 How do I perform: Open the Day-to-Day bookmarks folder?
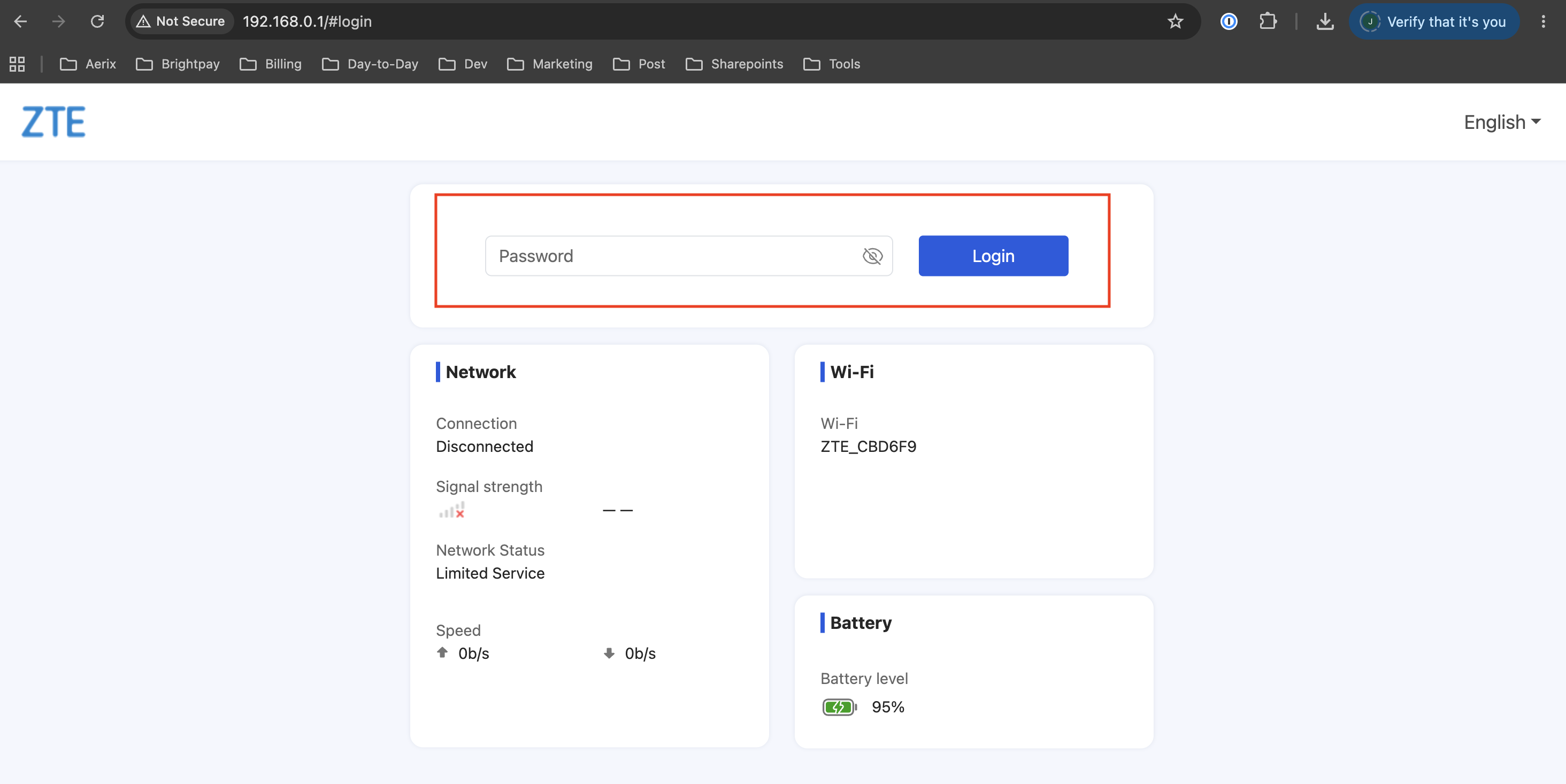coord(370,64)
